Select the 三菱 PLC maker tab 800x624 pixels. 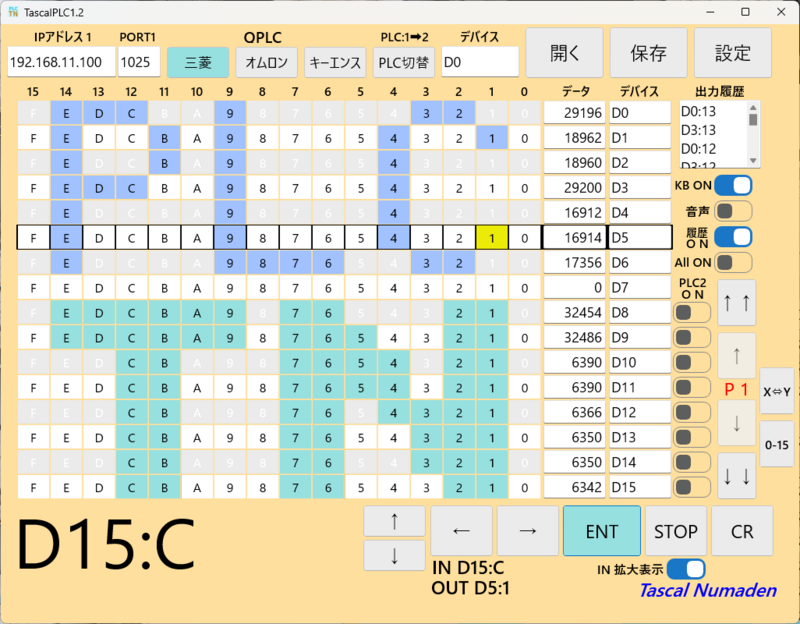197,62
